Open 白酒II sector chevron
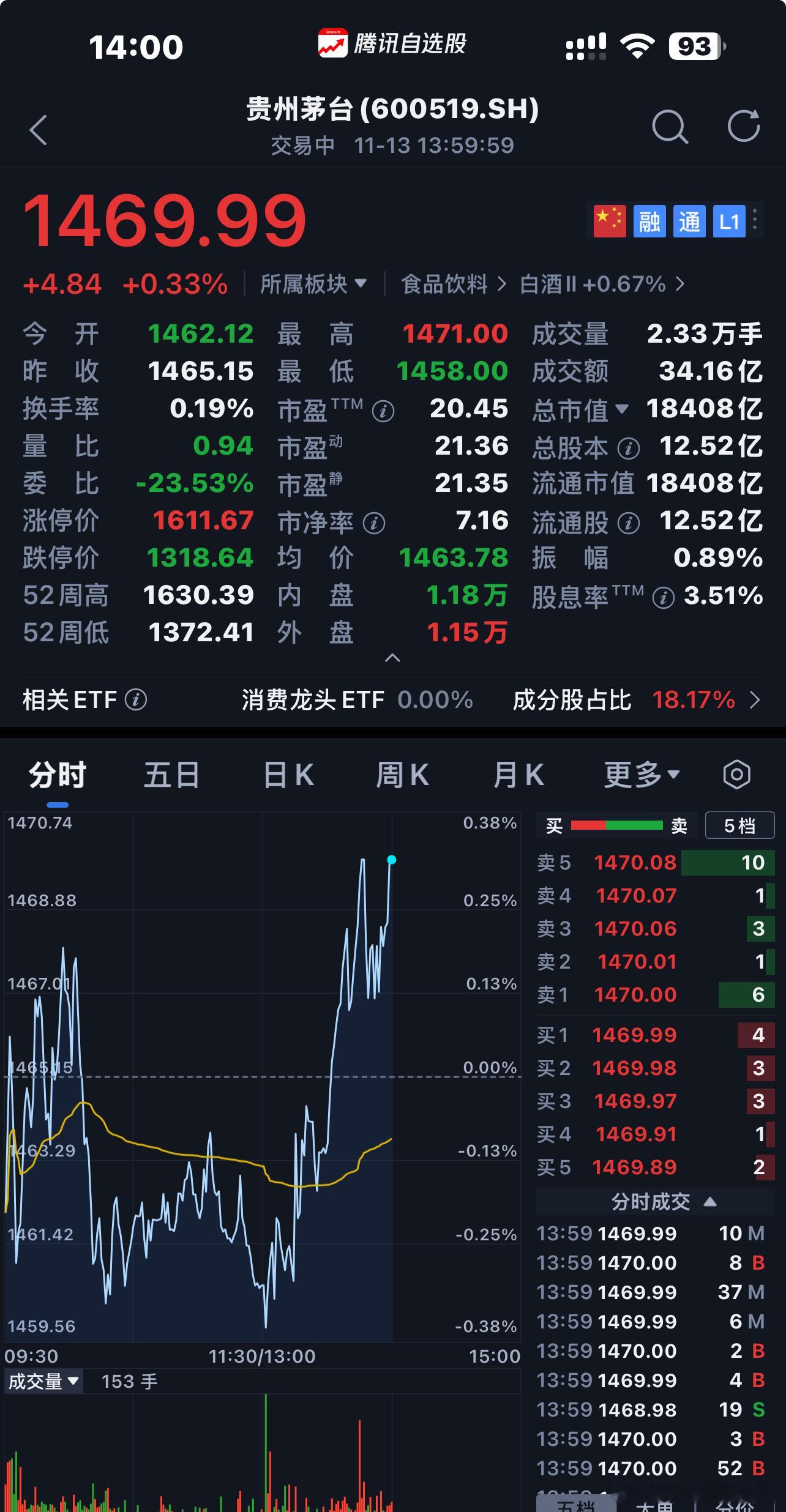This screenshot has width=786, height=1512. coord(679,284)
